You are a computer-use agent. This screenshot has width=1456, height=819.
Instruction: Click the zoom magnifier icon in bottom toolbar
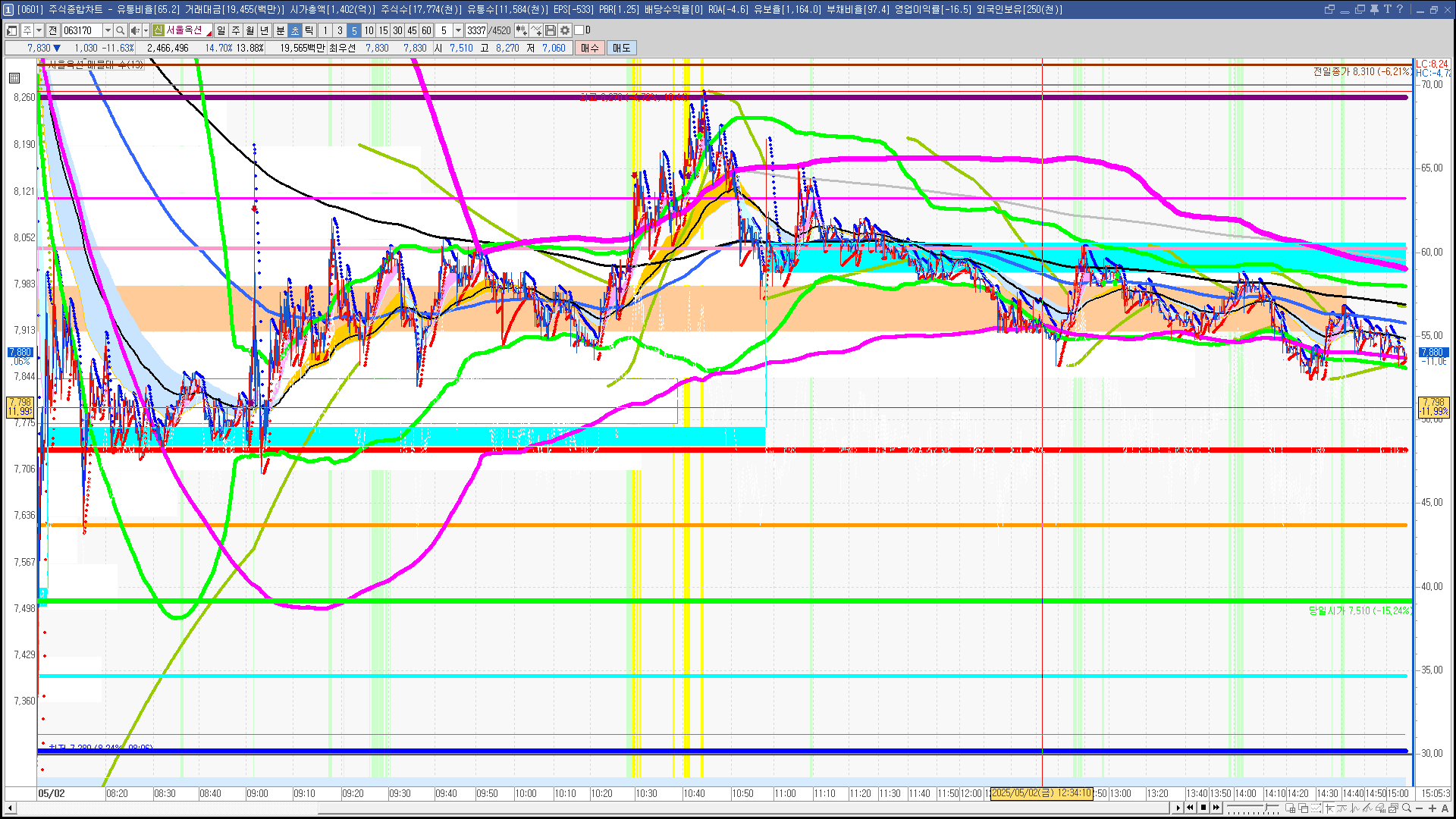[x=1406, y=808]
